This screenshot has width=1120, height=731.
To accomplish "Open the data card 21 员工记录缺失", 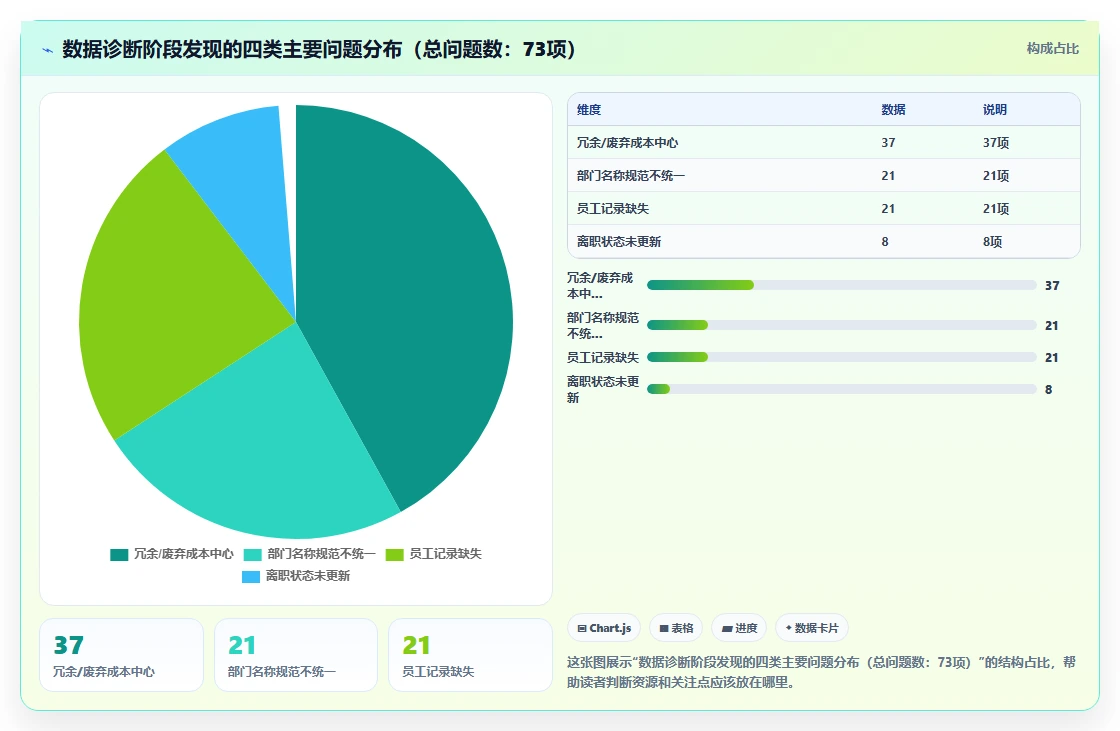I will point(470,655).
